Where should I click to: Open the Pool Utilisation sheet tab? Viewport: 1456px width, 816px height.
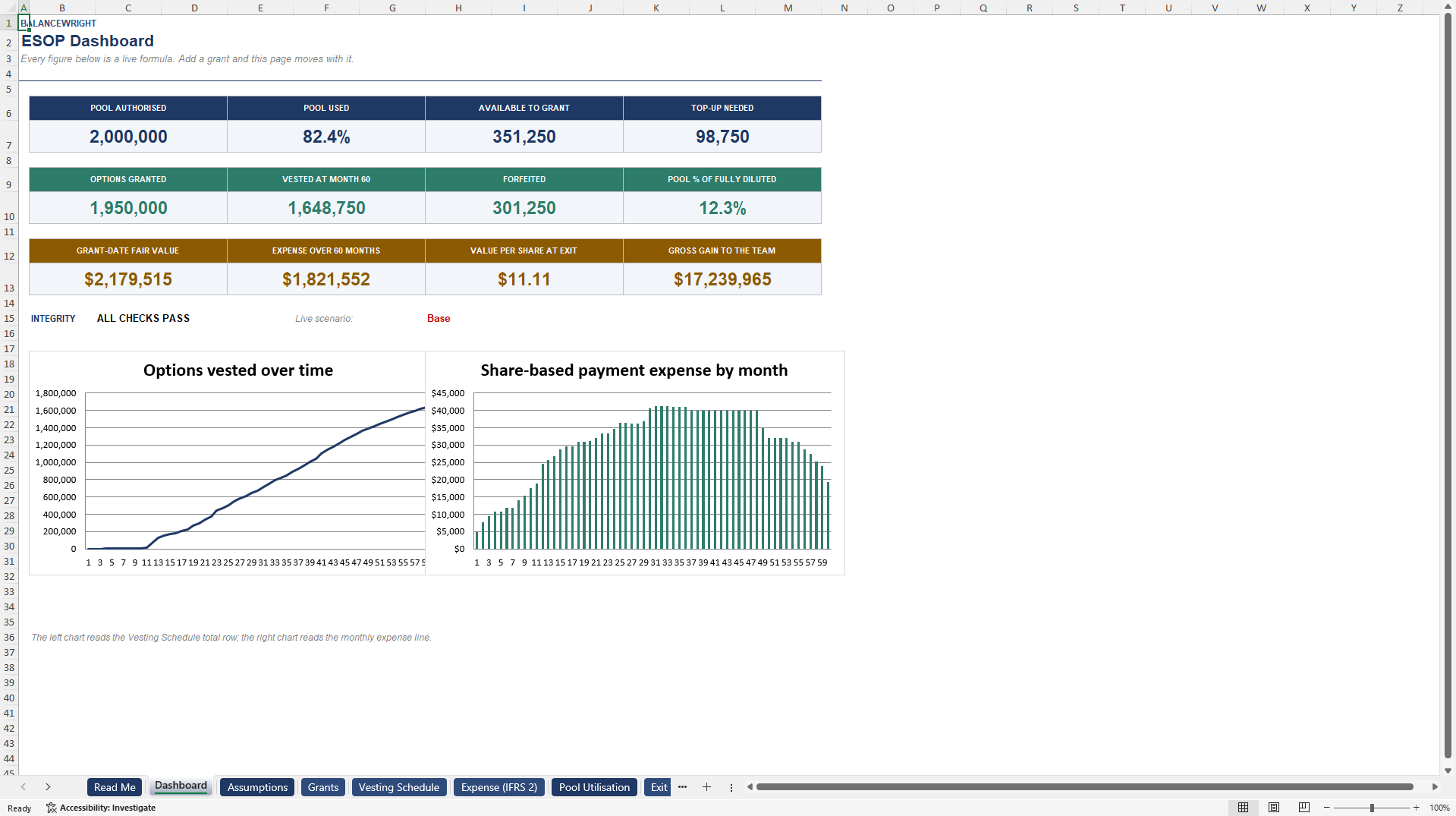594,787
